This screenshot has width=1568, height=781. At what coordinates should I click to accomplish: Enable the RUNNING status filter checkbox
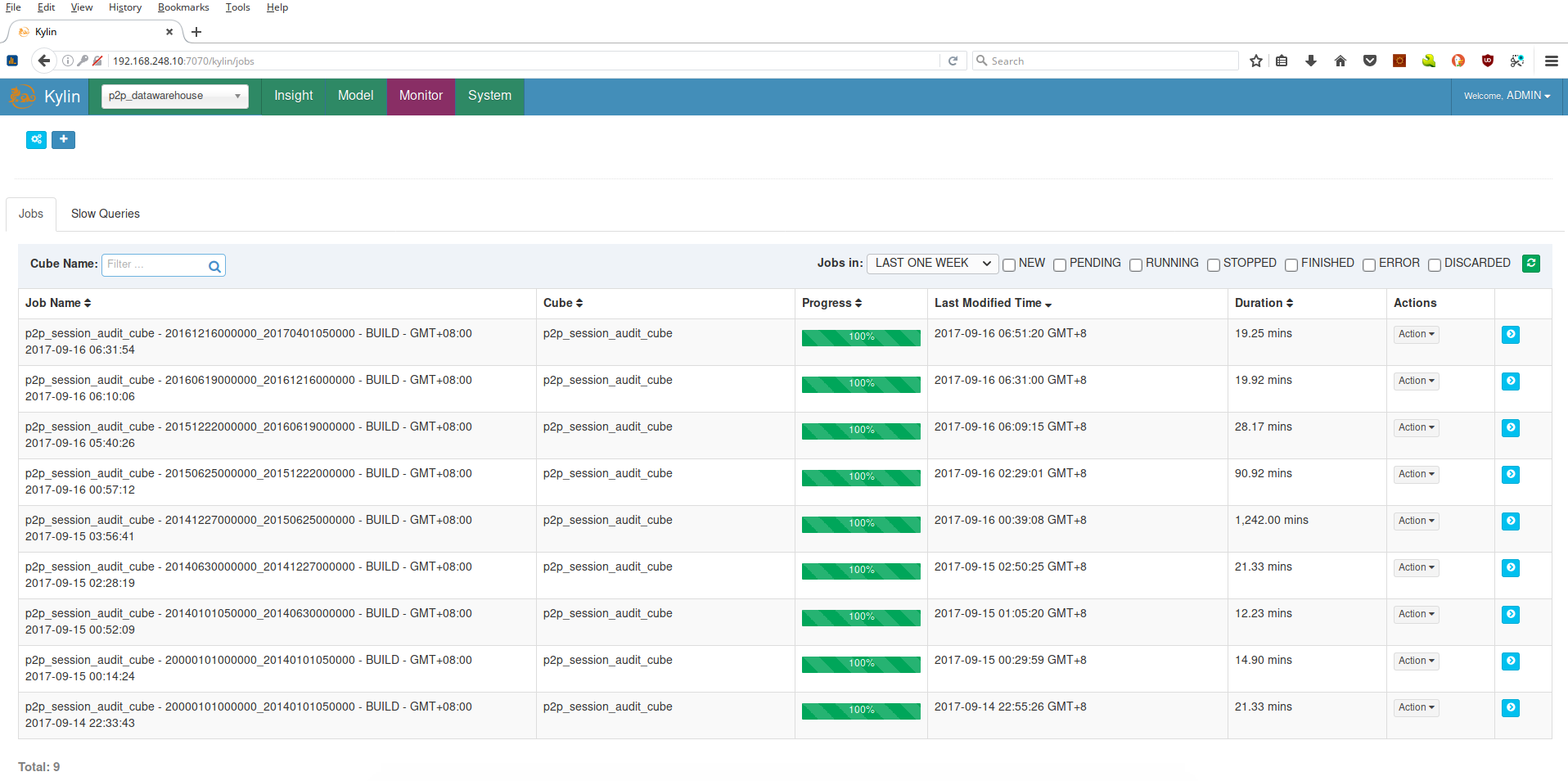(x=1136, y=264)
